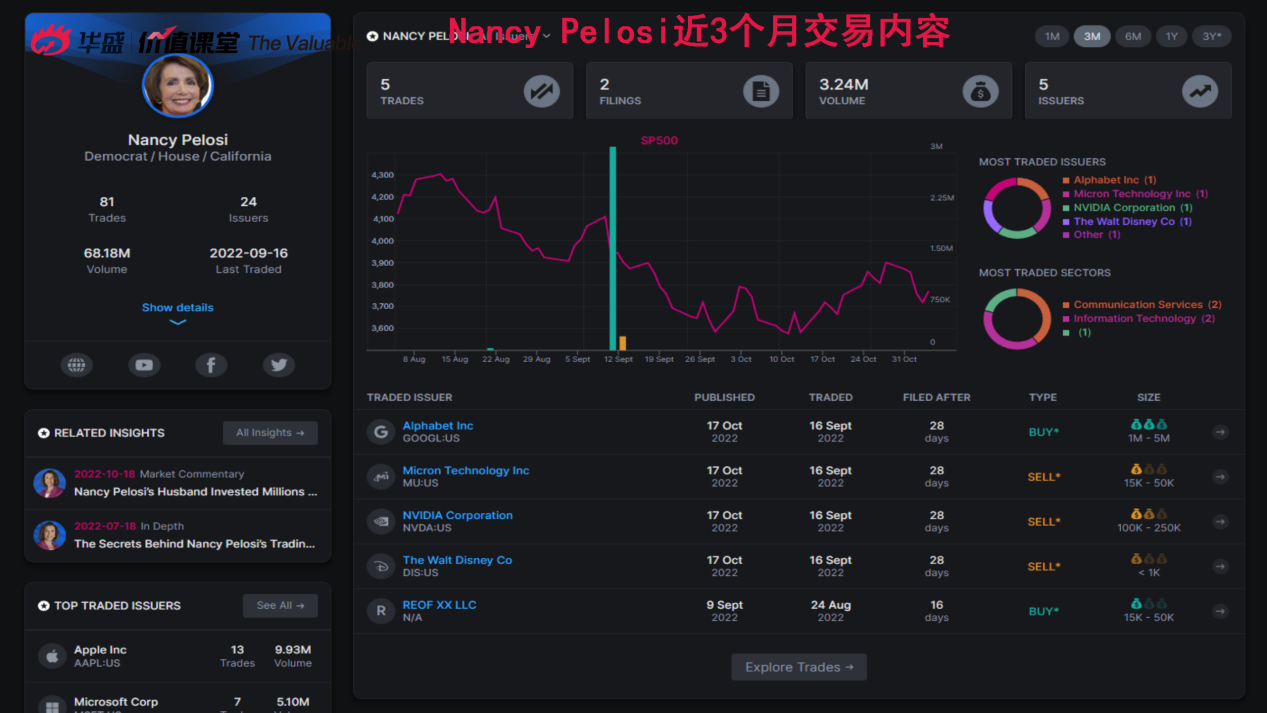The image size is (1267, 713).
Task: Click Information Technology sector legend entry
Action: [x=1139, y=319]
